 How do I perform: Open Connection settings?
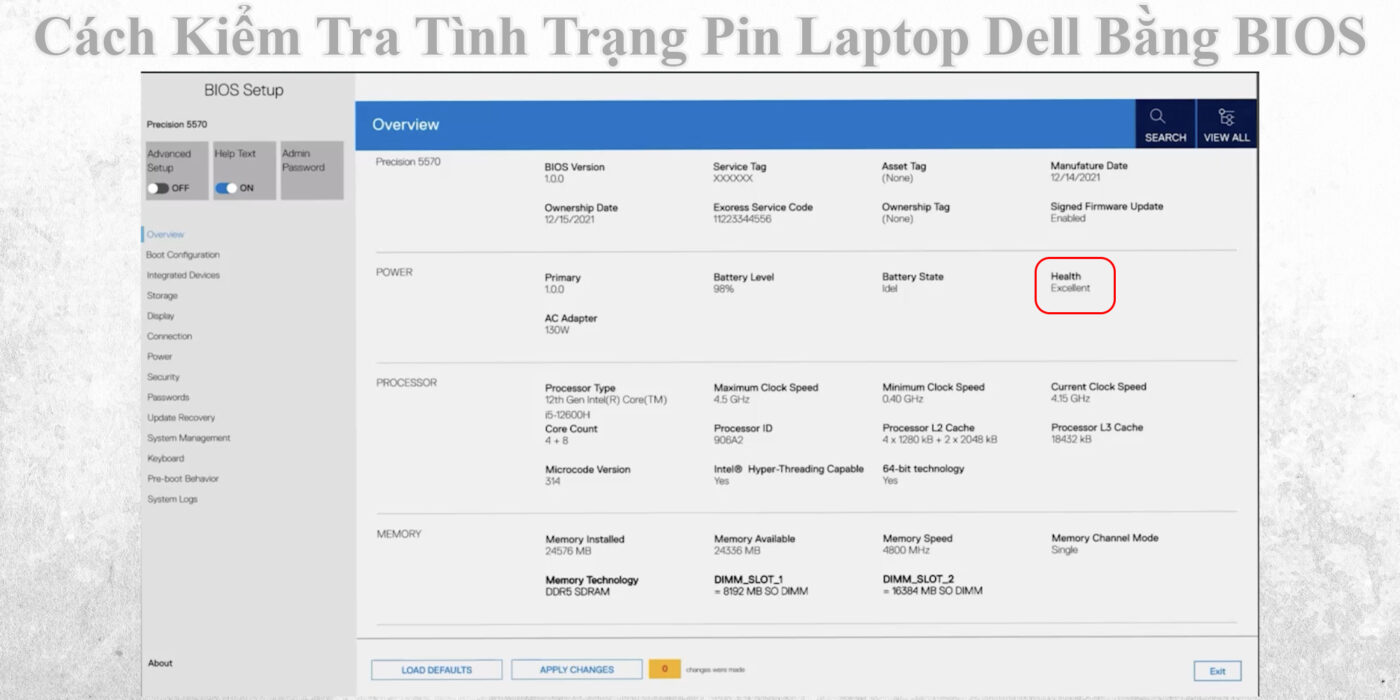click(x=169, y=336)
